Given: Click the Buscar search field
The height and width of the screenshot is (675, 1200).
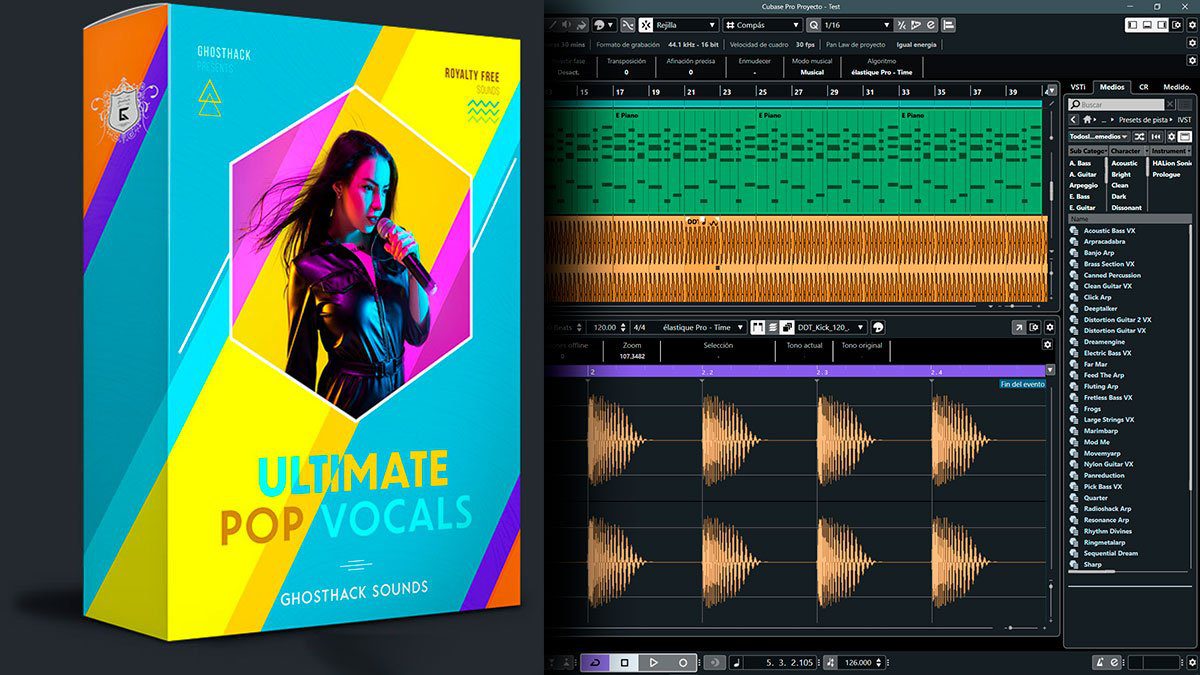Looking at the screenshot, I should coord(1116,104).
